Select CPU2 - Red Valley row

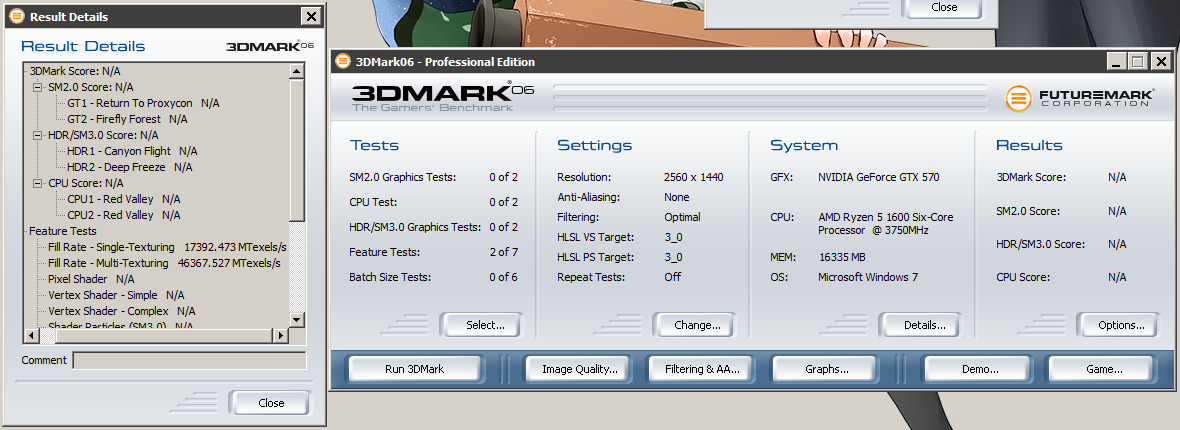point(123,215)
